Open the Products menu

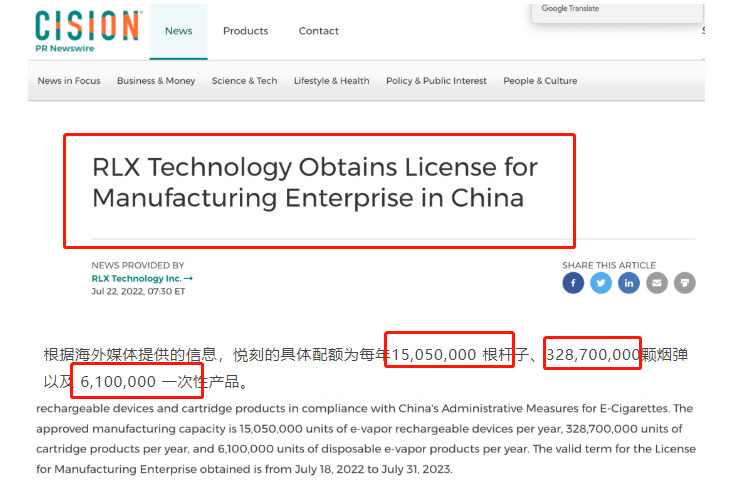click(245, 31)
